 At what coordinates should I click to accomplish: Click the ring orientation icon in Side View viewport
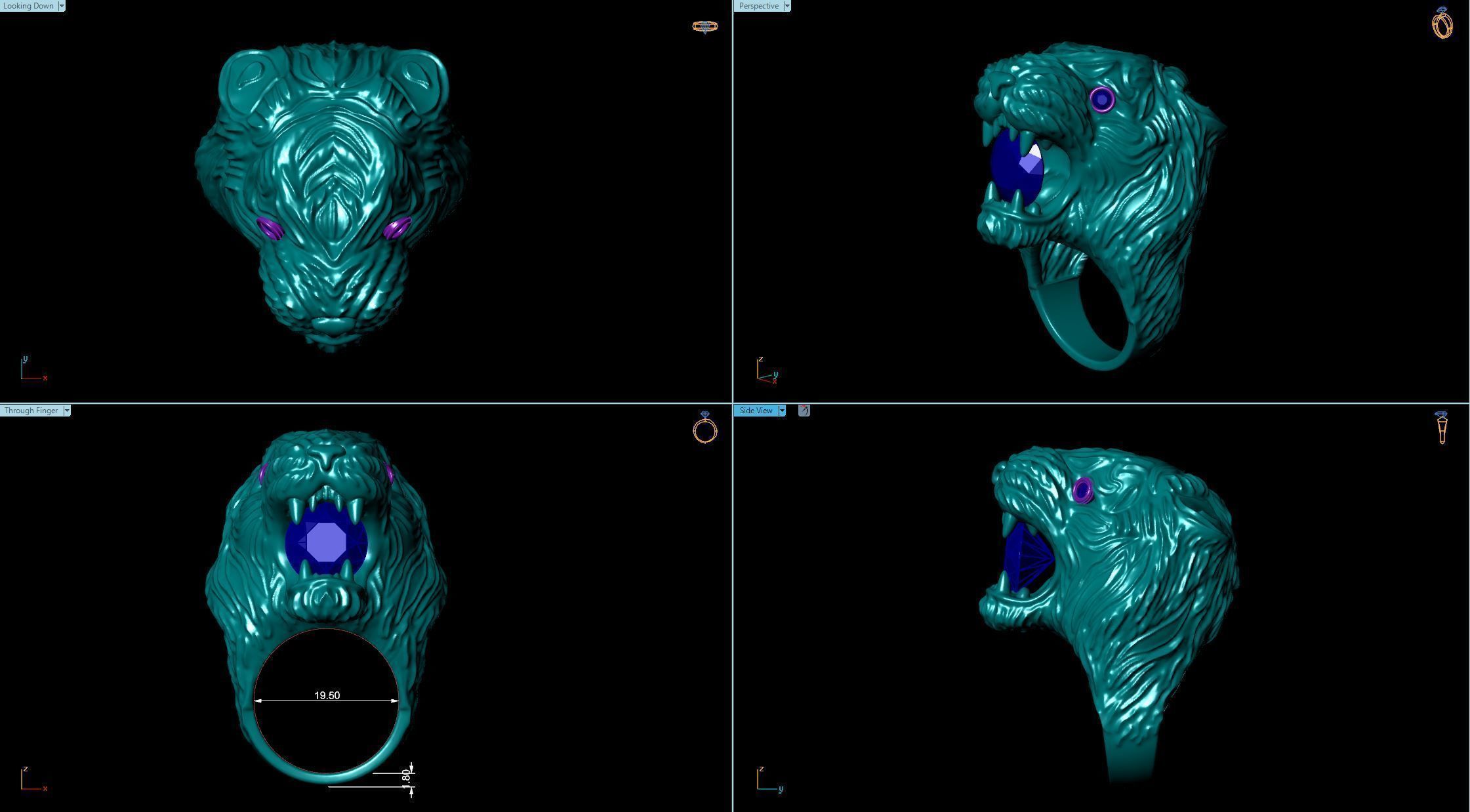tap(1442, 428)
